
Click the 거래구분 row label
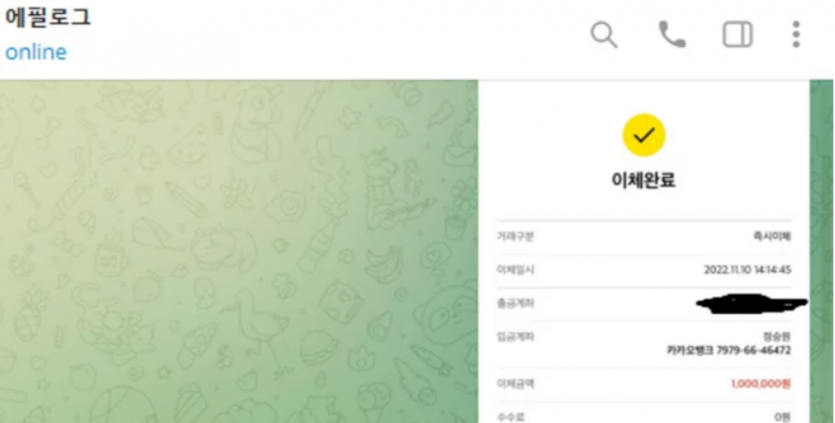(x=515, y=237)
